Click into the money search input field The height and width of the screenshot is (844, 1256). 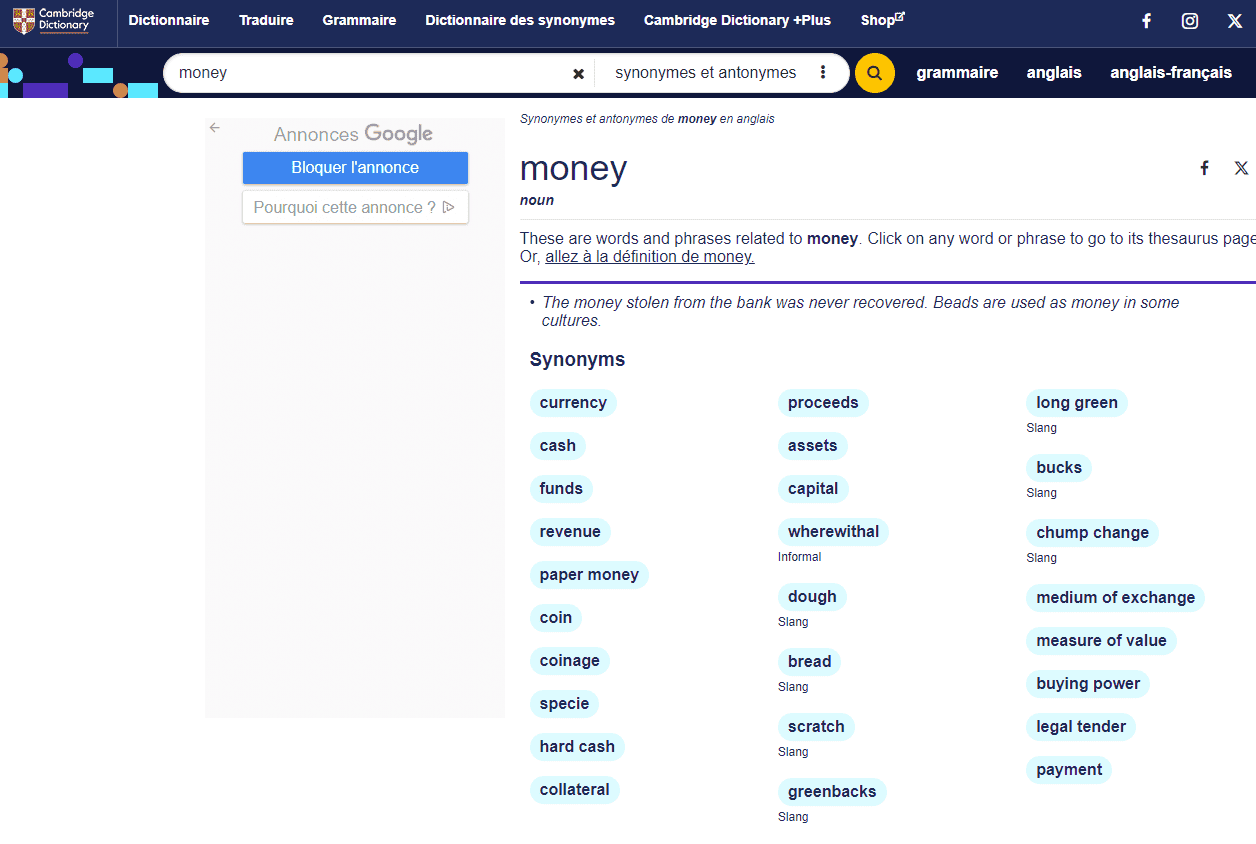click(370, 73)
